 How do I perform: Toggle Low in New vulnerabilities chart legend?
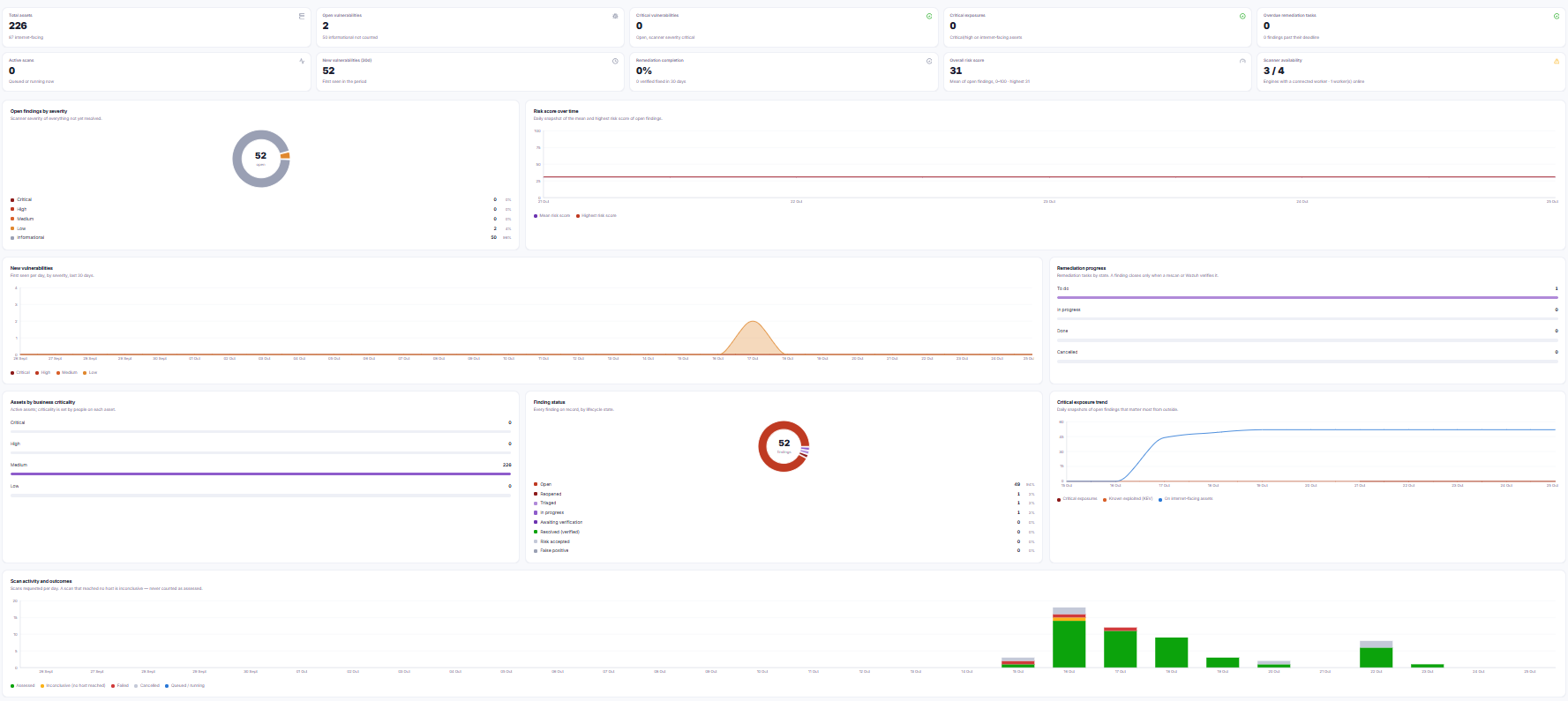[x=90, y=373]
